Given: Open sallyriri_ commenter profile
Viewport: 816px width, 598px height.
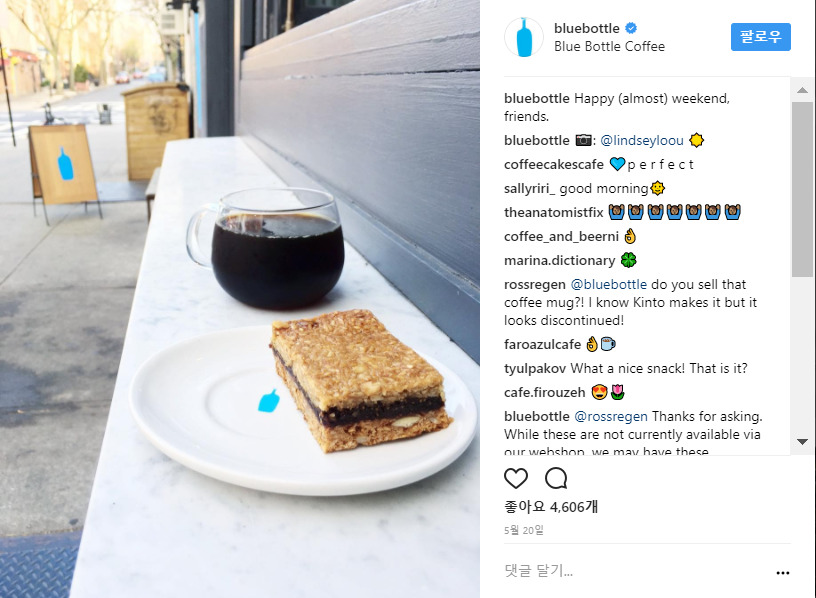Looking at the screenshot, I should pos(529,188).
